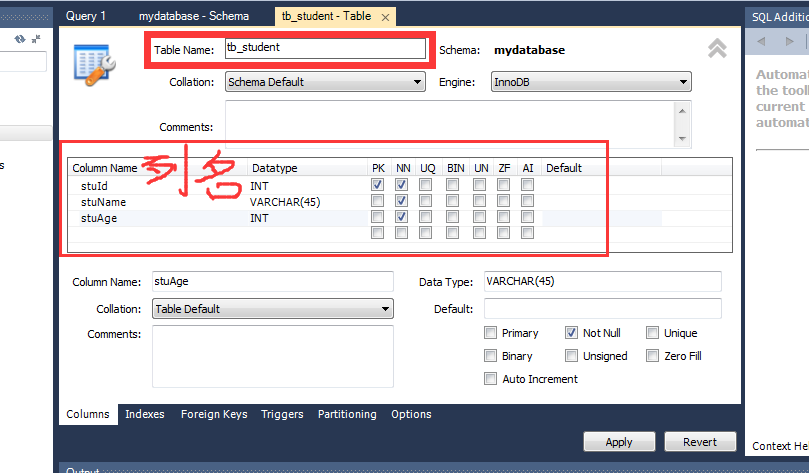The height and width of the screenshot is (473, 809).
Task: Enable the Zero Fill checkbox
Action: click(652, 355)
